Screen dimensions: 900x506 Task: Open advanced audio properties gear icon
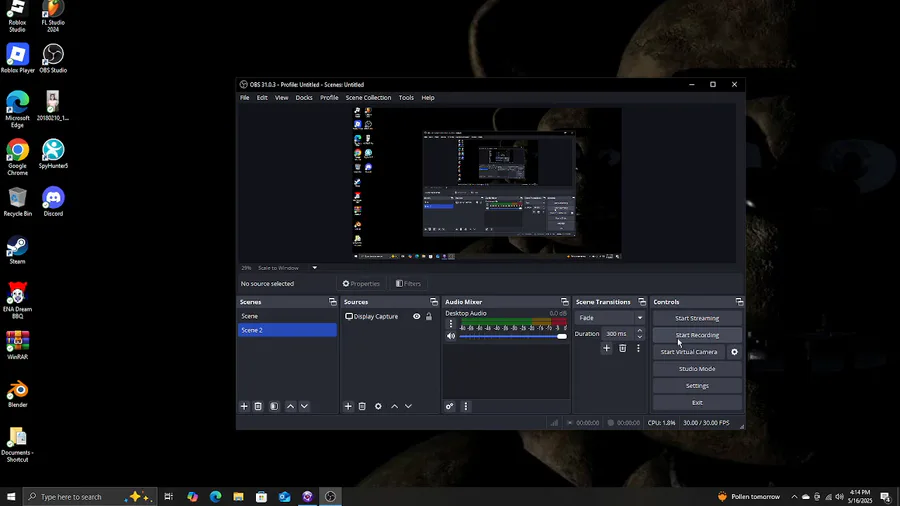449,406
